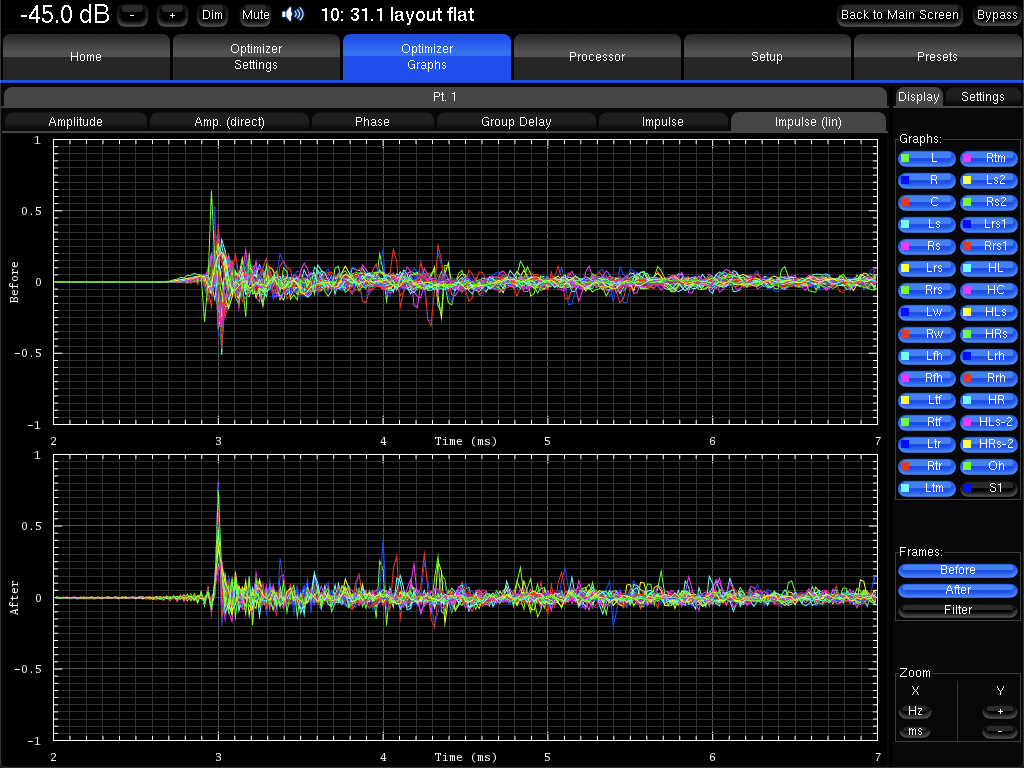Show the Filter frame
The image size is (1024, 768).
[958, 609]
